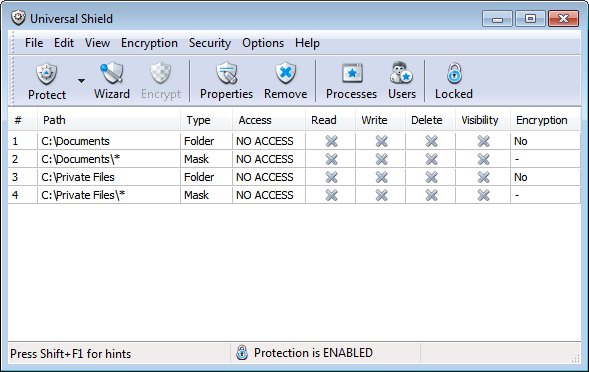Toggle Write X for C:\Documents\* mask row
Viewport: 589px width, 372px height.
381,159
